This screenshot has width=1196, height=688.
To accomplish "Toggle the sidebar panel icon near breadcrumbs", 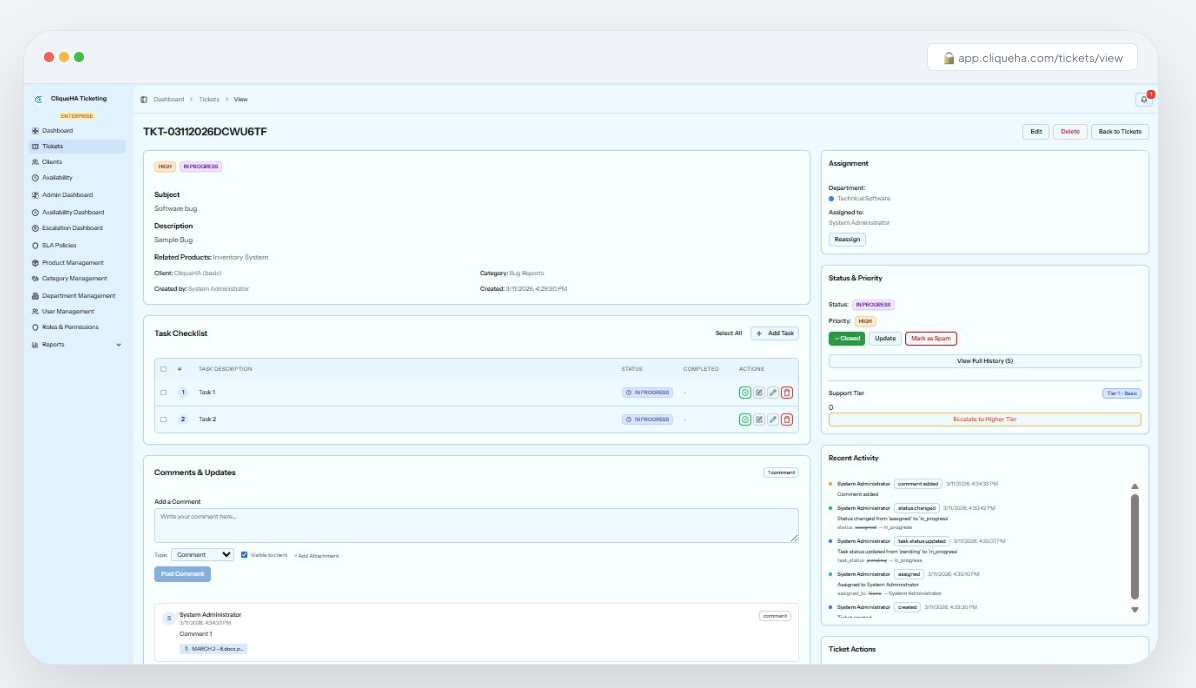I will coord(144,100).
